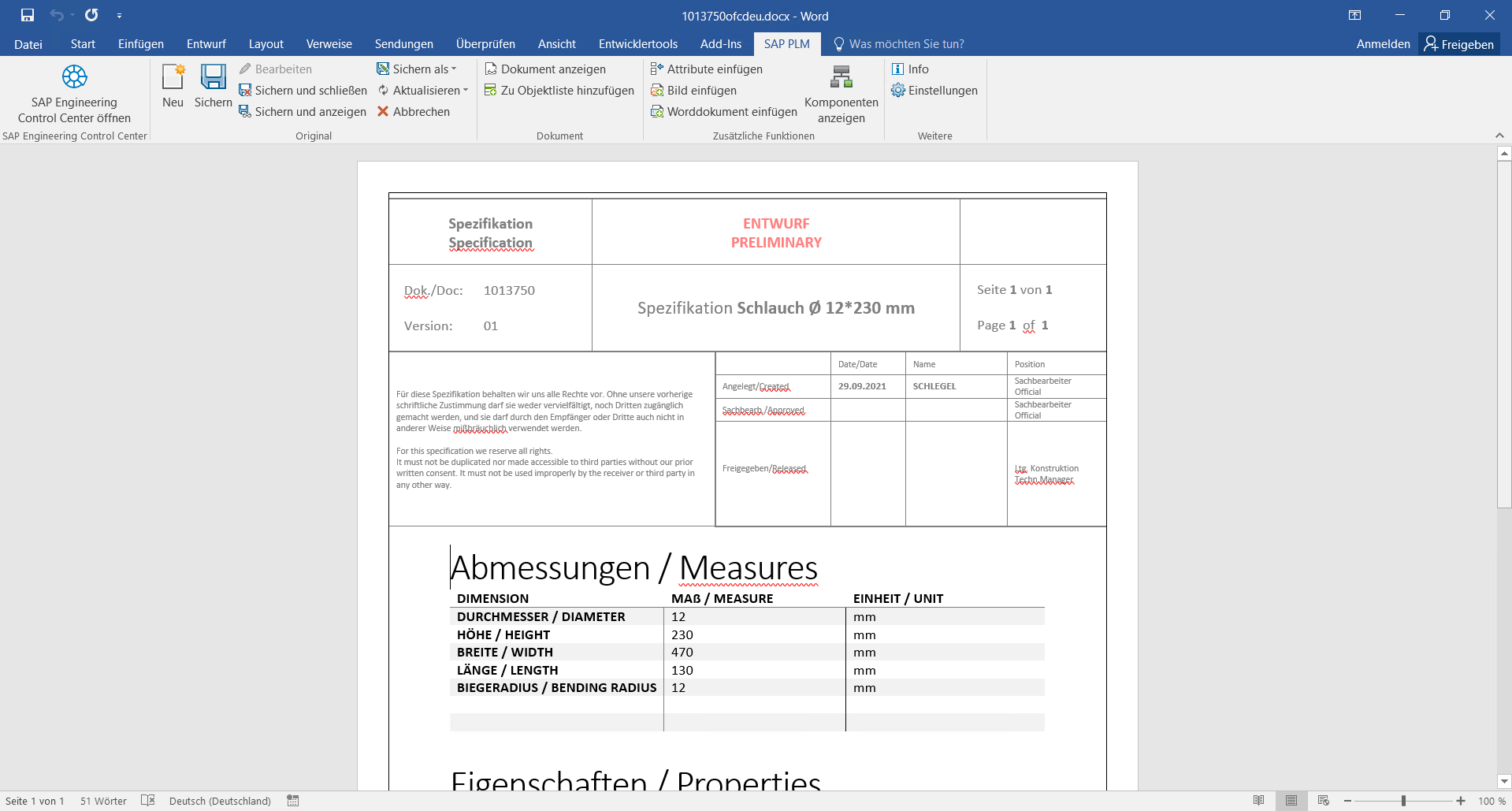Open the Sendungen tab
This screenshot has width=1512, height=811.
(x=404, y=44)
